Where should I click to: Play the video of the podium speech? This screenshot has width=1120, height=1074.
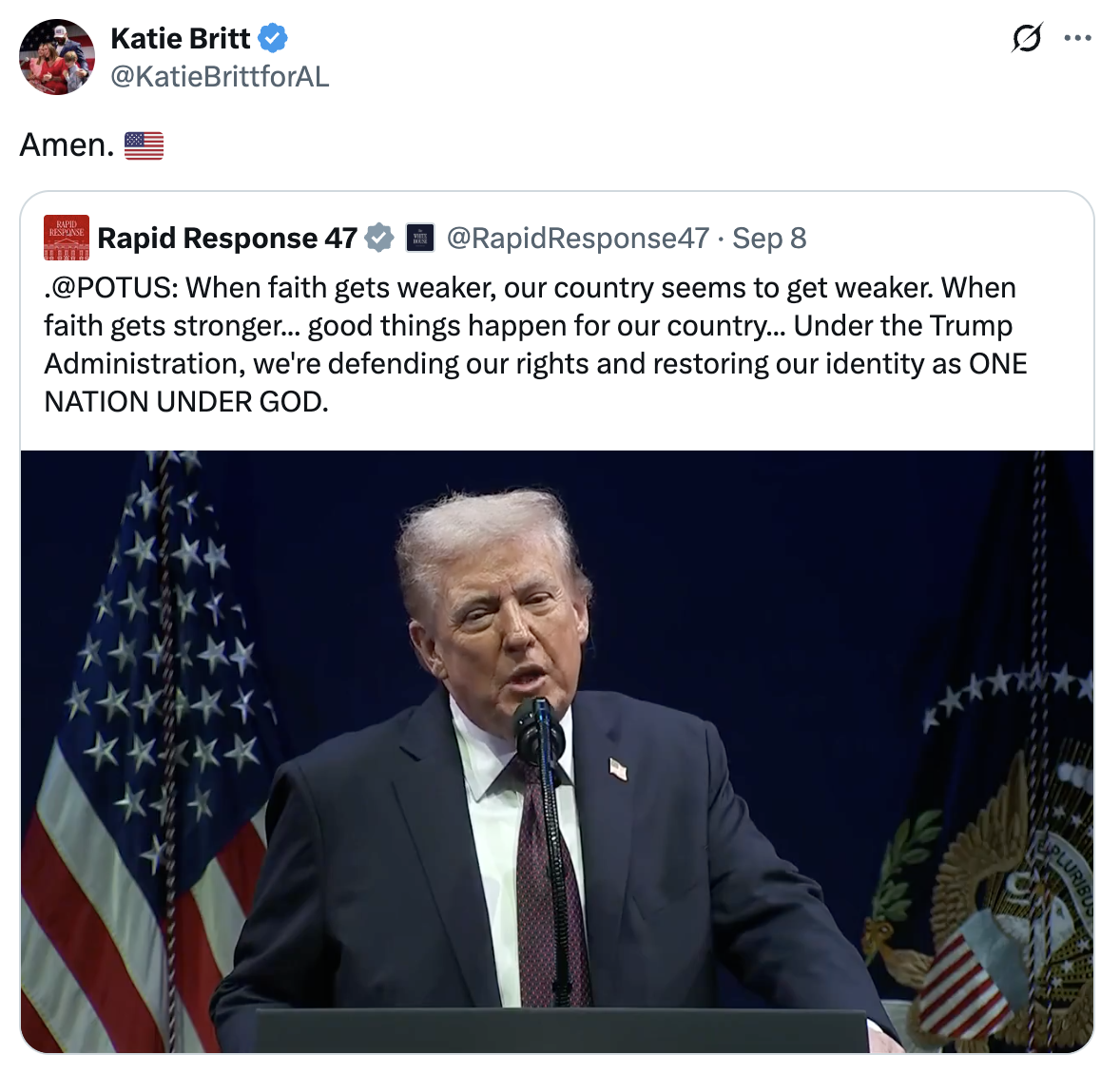[557, 751]
